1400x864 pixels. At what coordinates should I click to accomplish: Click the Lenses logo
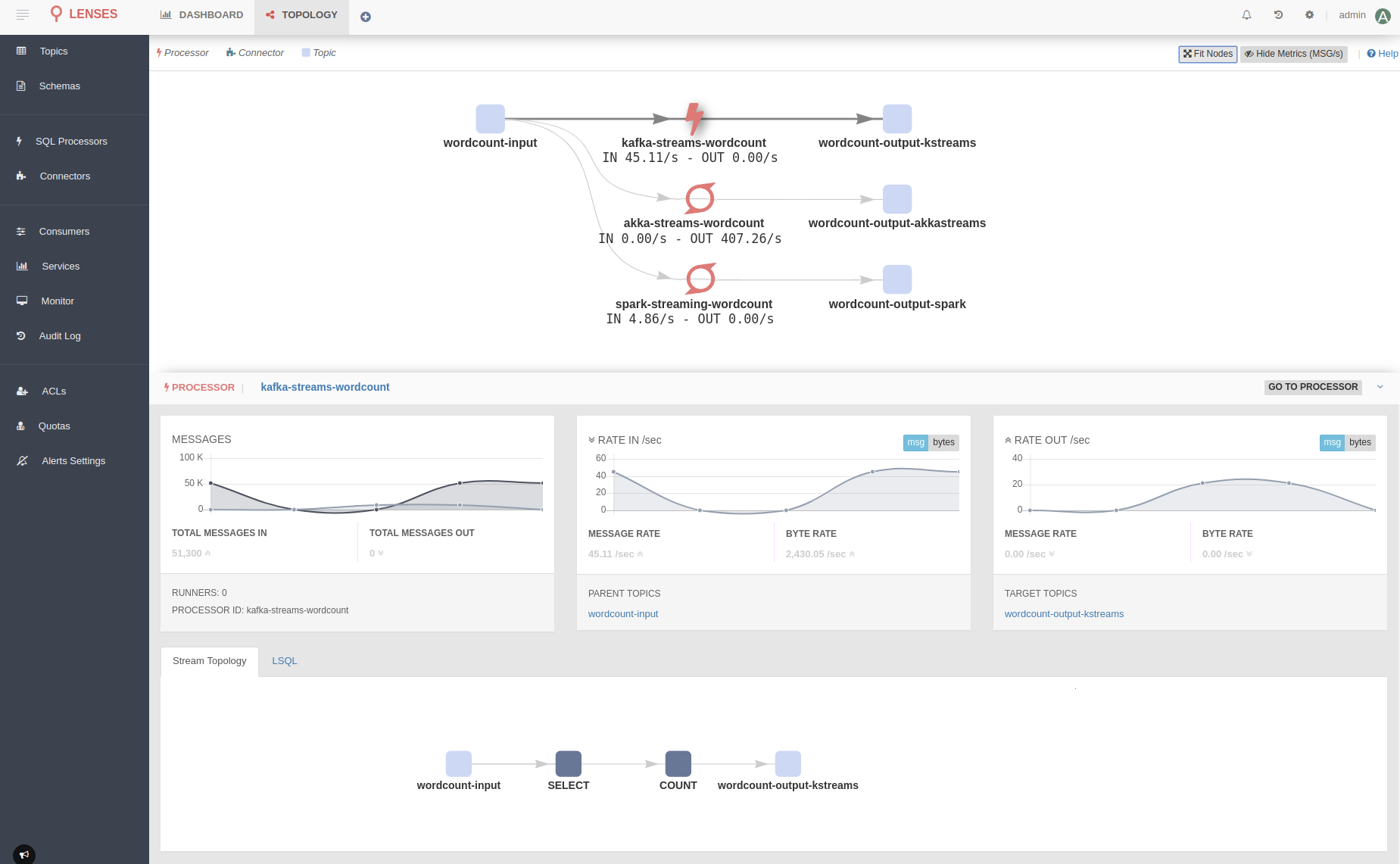(x=83, y=14)
